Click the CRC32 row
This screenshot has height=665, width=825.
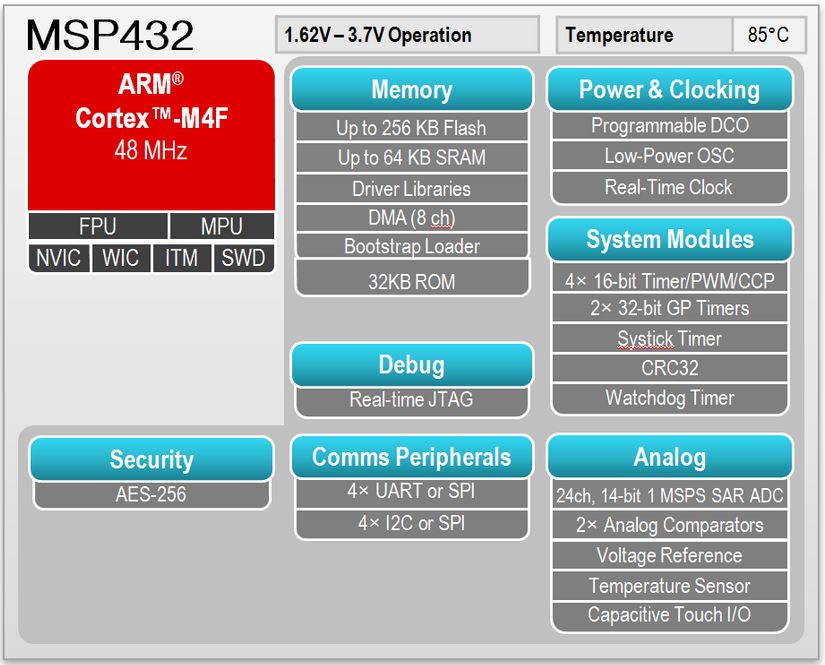(x=670, y=368)
